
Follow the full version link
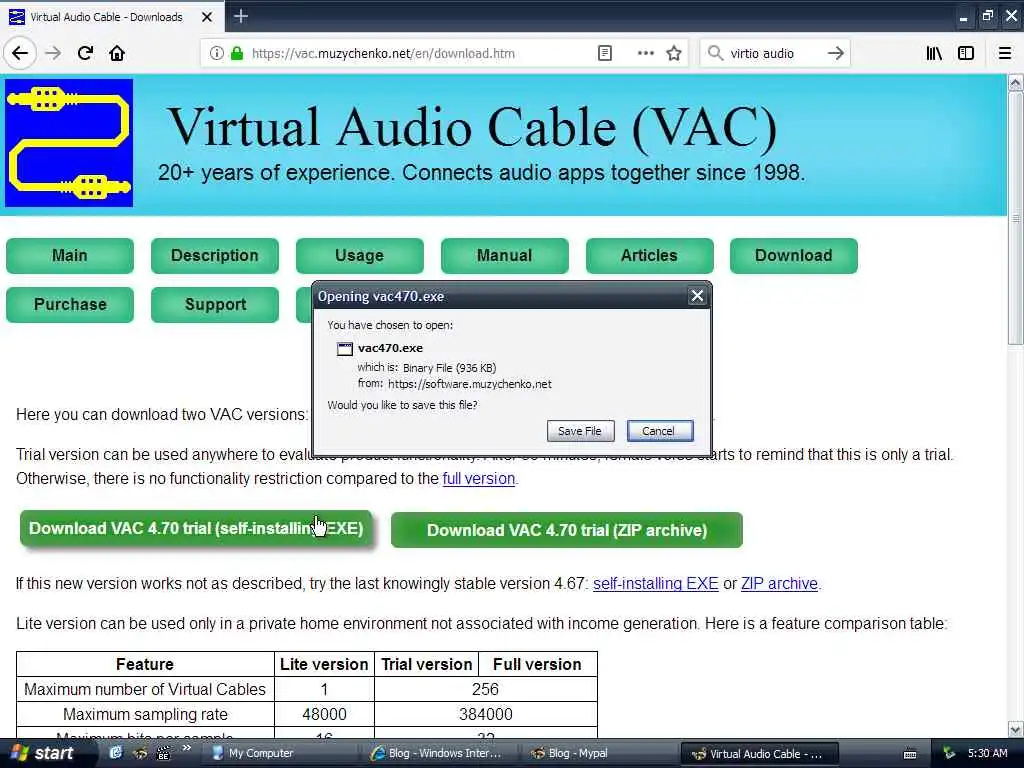pos(479,479)
